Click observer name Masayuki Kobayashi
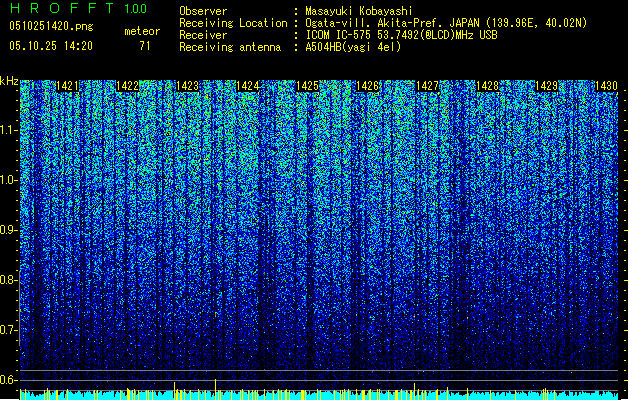 [359, 11]
